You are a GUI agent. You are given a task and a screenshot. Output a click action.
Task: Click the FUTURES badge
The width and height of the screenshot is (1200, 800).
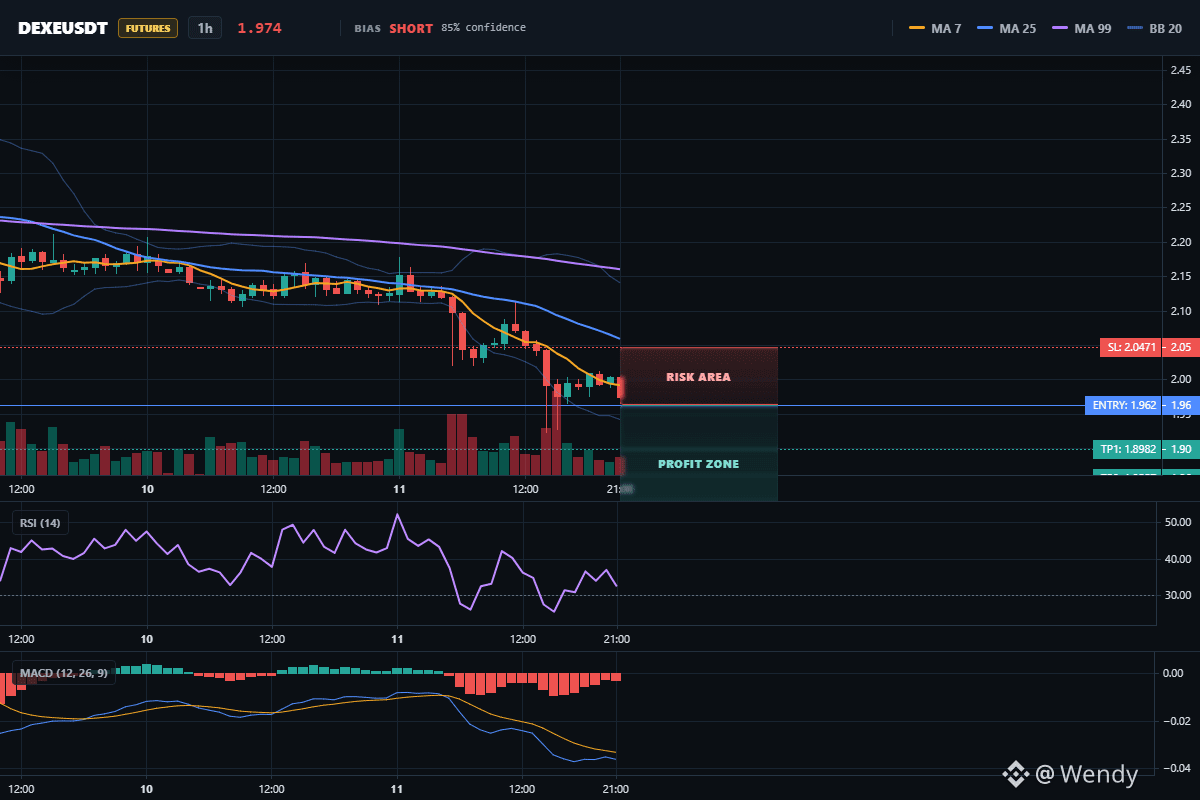[148, 28]
